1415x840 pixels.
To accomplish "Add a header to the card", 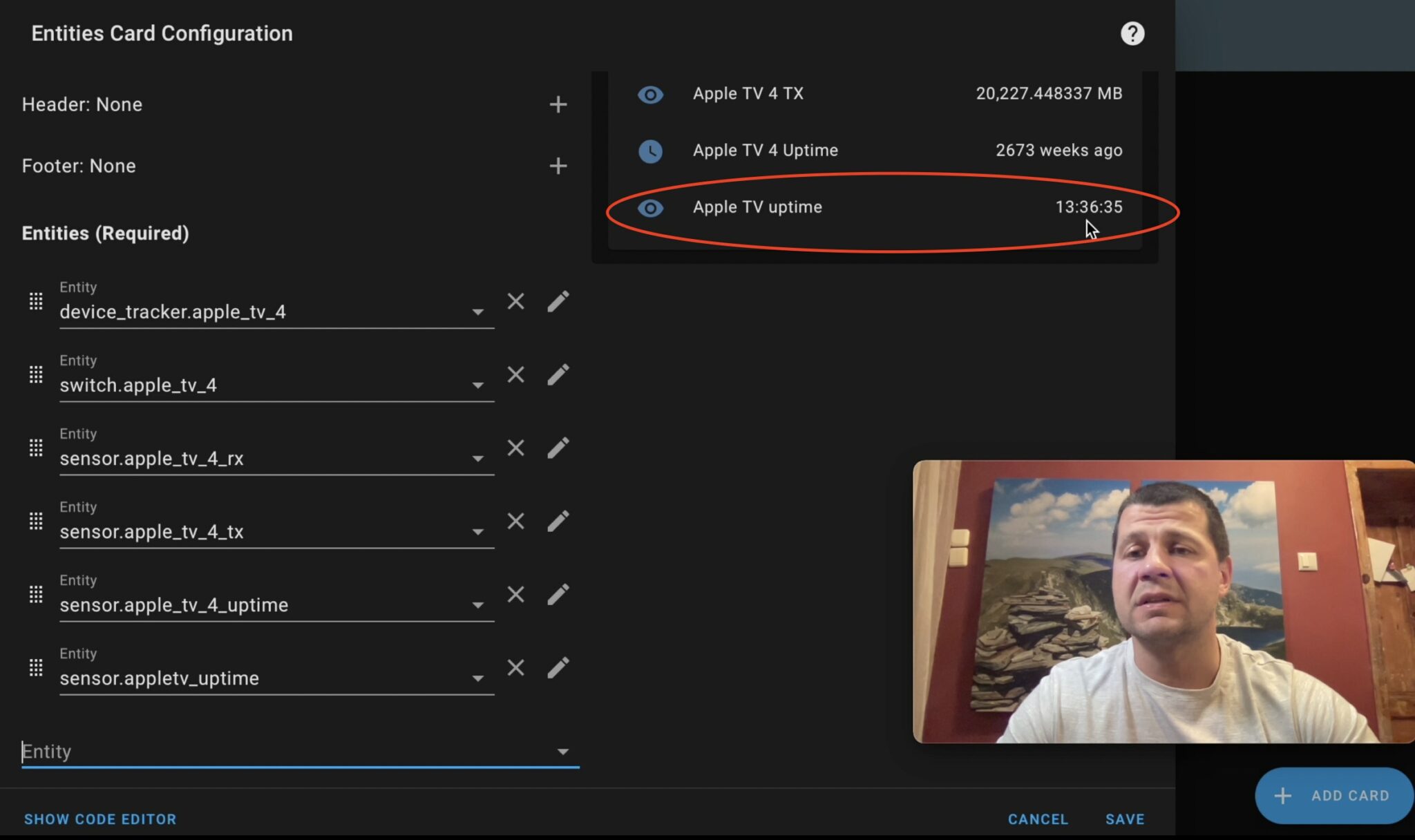I will [558, 104].
